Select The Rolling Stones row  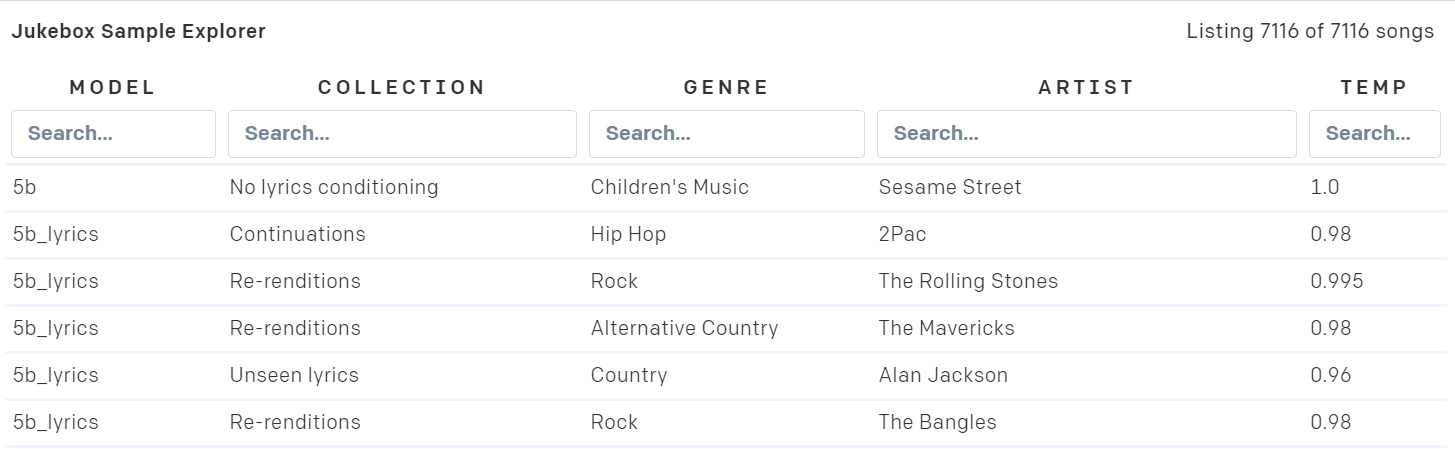pos(967,281)
